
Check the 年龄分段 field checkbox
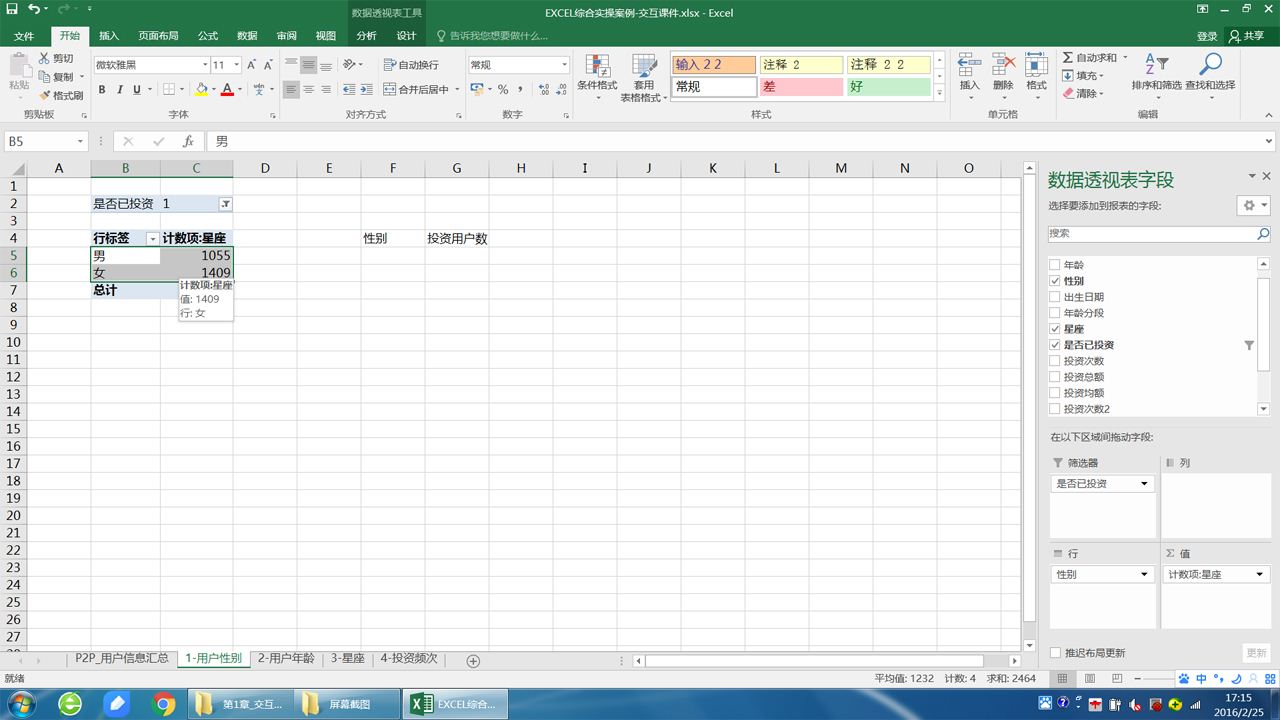click(x=1054, y=313)
